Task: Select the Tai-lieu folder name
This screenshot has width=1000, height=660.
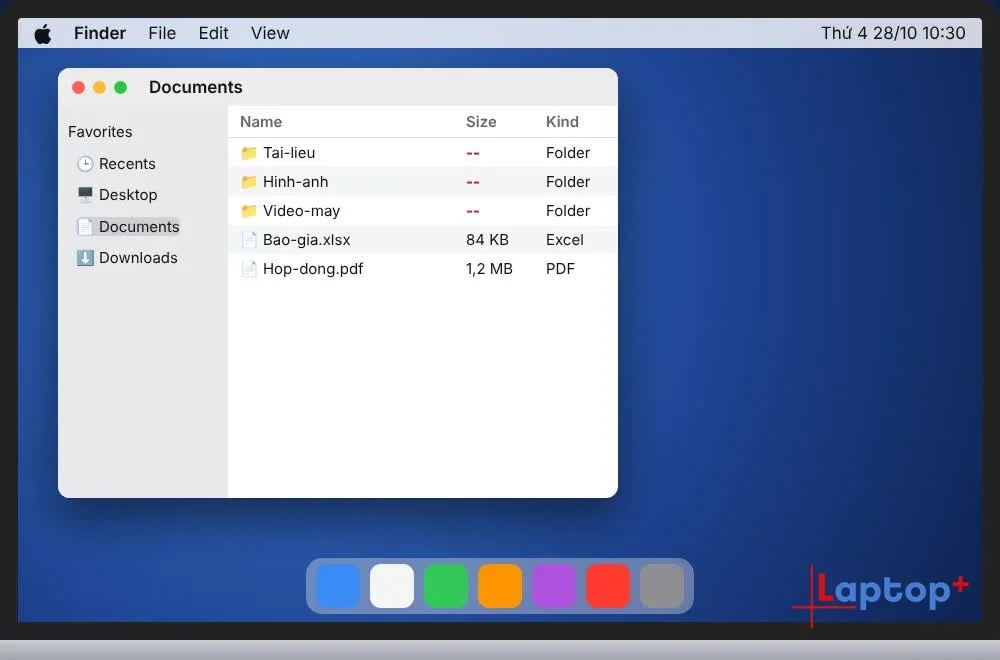Action: (x=289, y=153)
